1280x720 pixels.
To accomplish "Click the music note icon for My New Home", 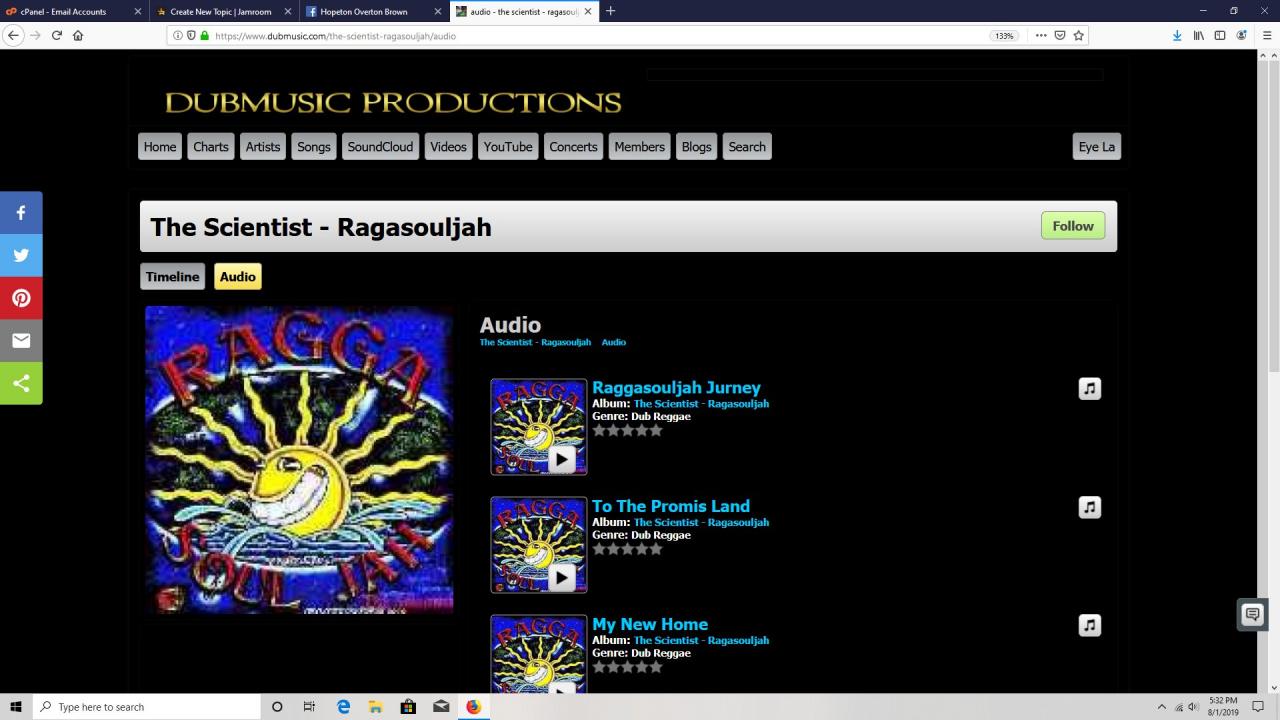I will pos(1090,625).
